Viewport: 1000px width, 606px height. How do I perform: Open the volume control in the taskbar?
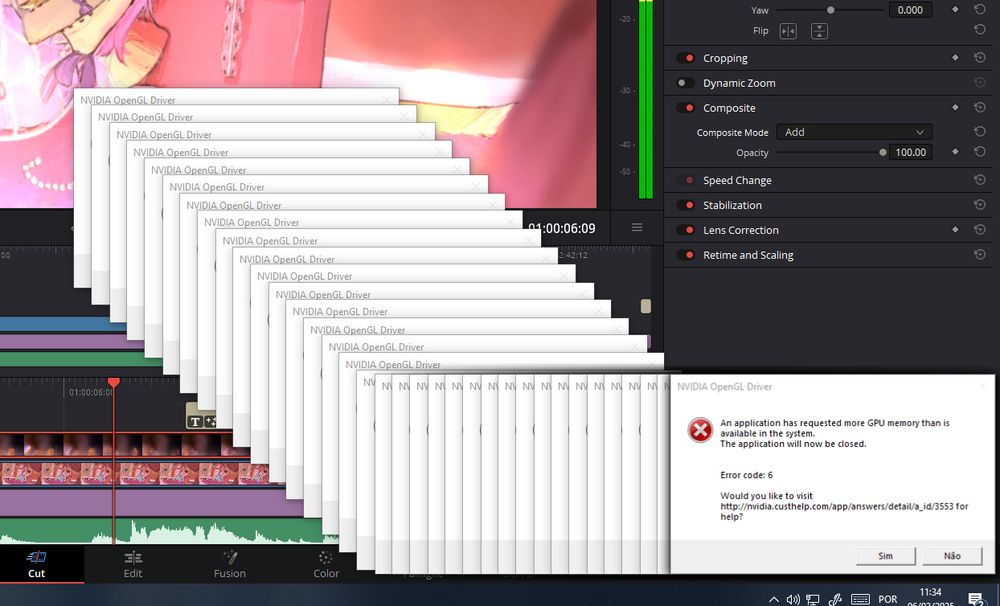[x=793, y=599]
